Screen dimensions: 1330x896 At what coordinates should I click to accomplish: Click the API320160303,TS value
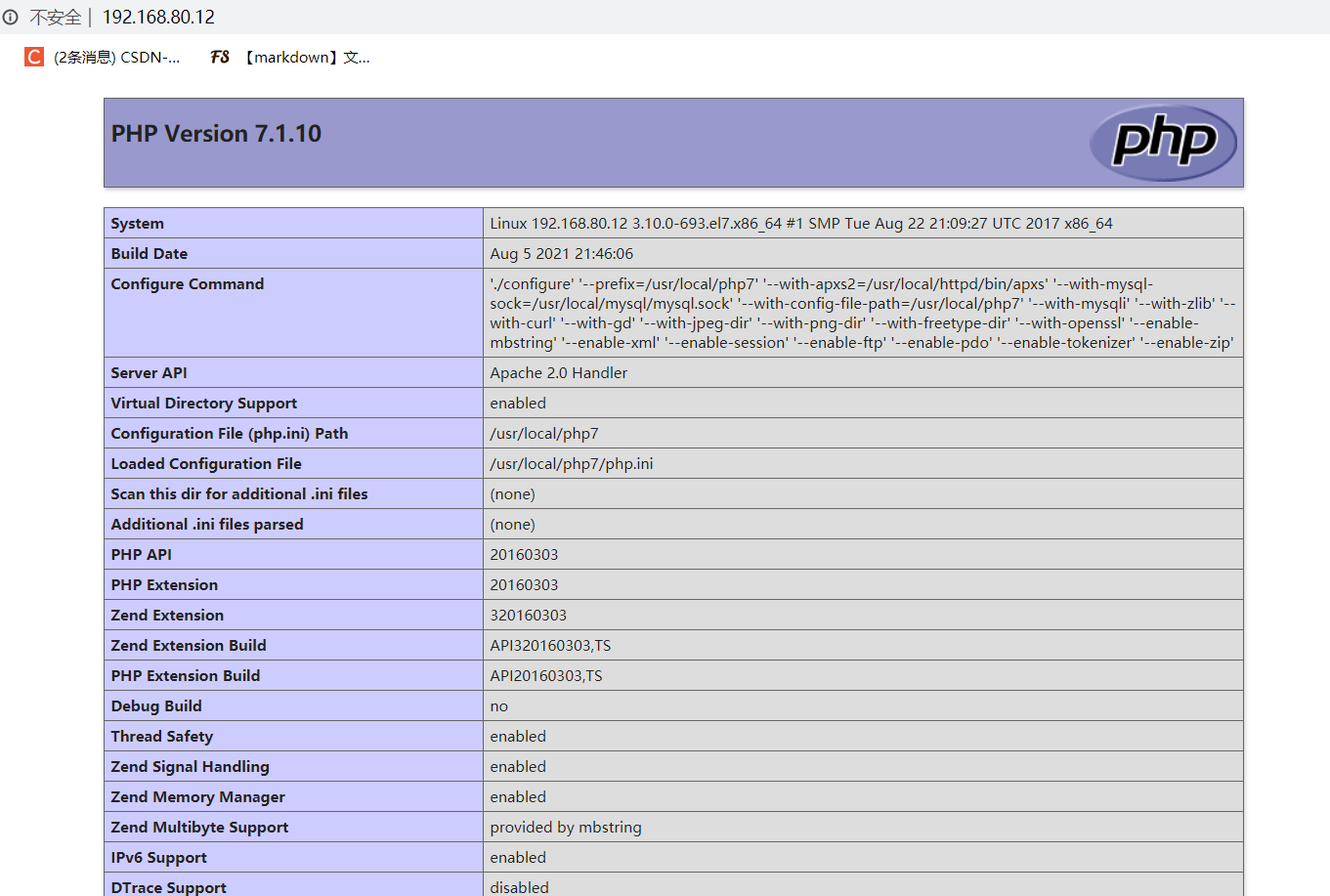[551, 645]
